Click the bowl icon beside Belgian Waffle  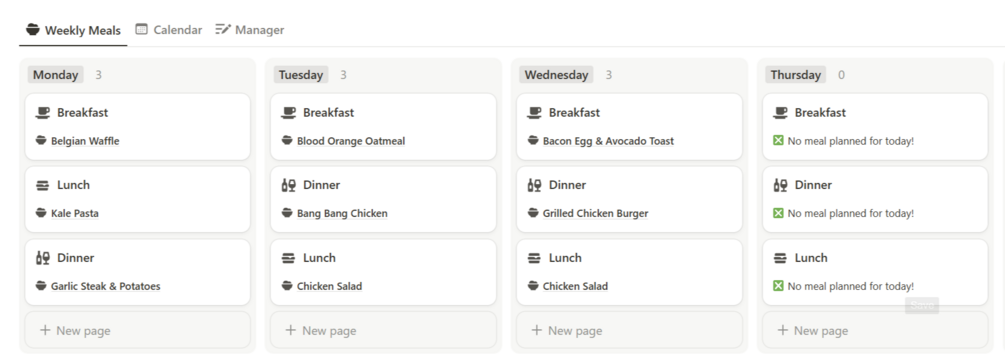click(x=41, y=140)
